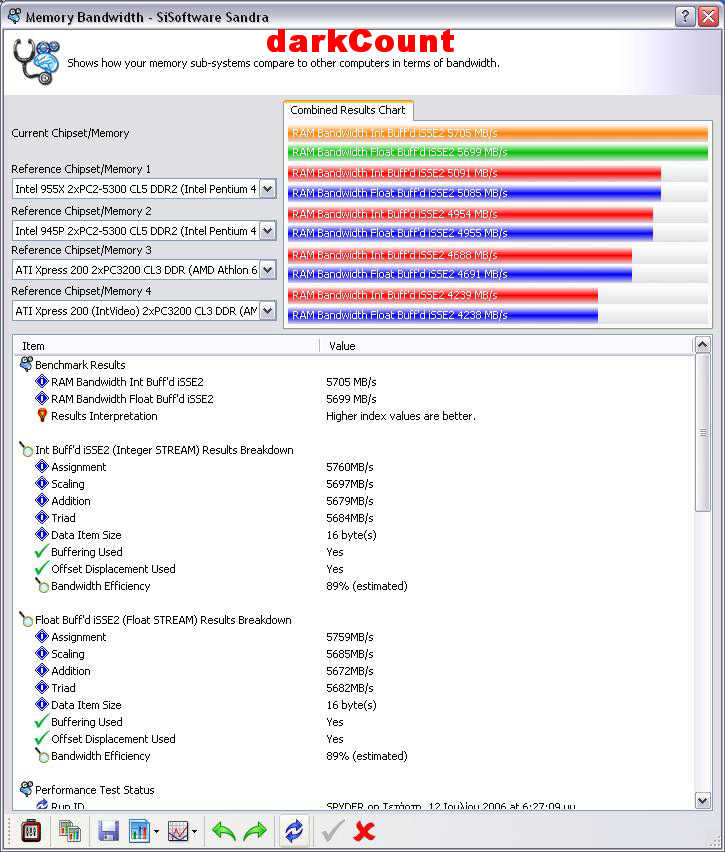Click the 5672MB/s Float Addition value

(x=350, y=671)
